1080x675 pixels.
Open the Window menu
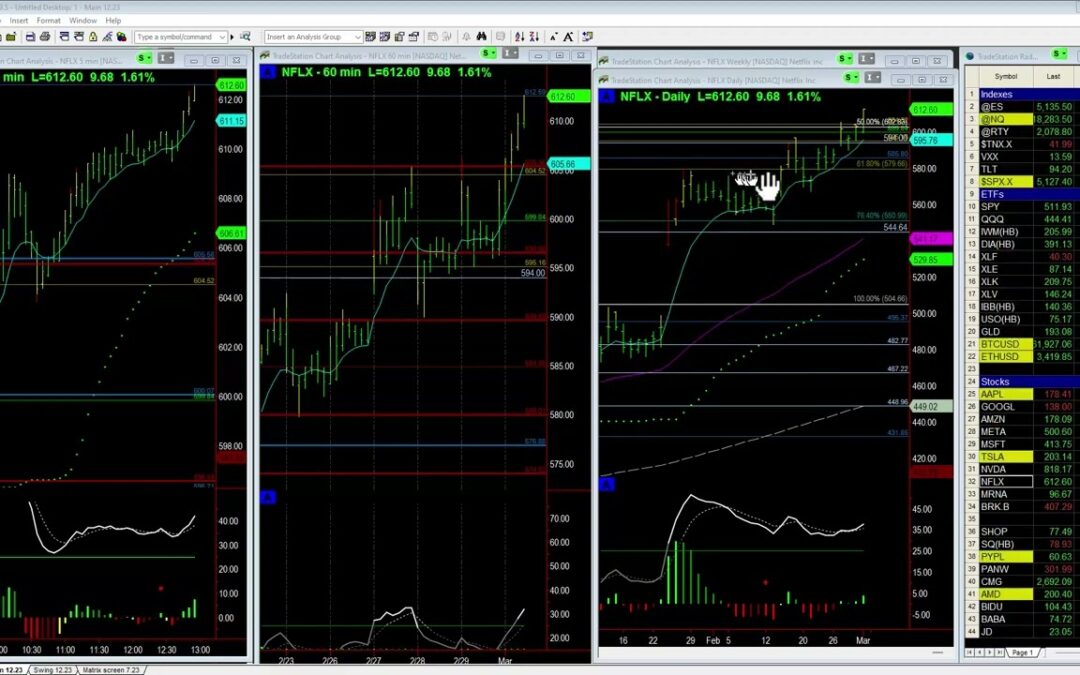click(83, 21)
